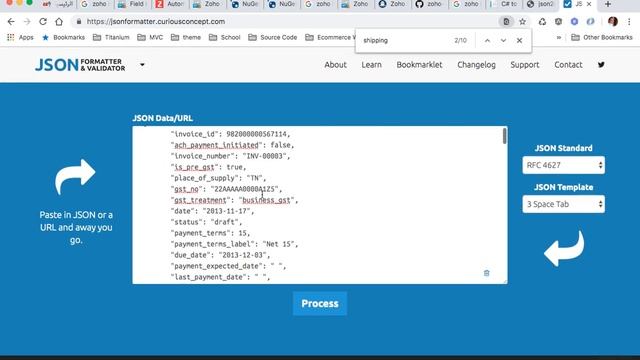
Task: Close the find bar
Action: [519, 40]
